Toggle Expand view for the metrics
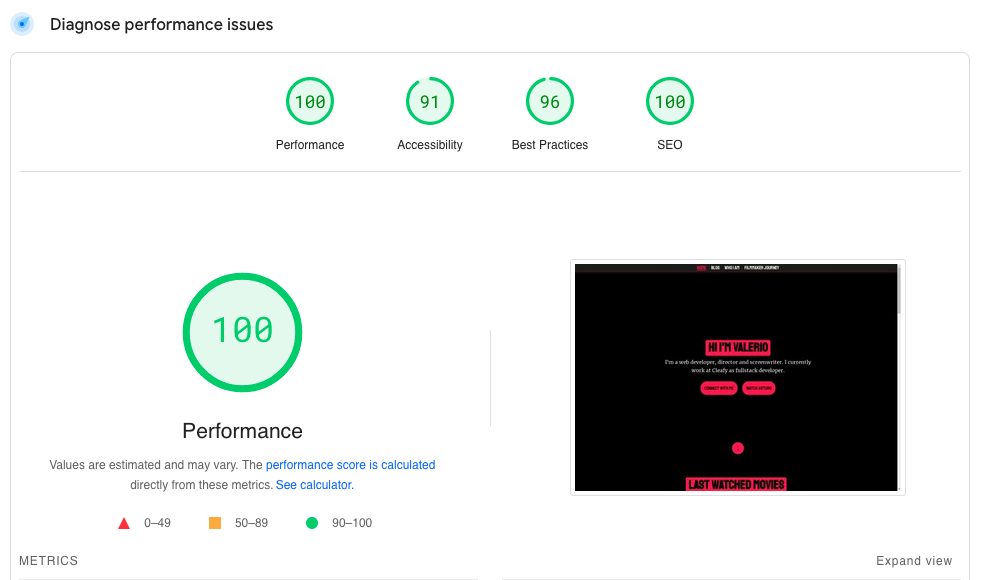 click(x=914, y=561)
